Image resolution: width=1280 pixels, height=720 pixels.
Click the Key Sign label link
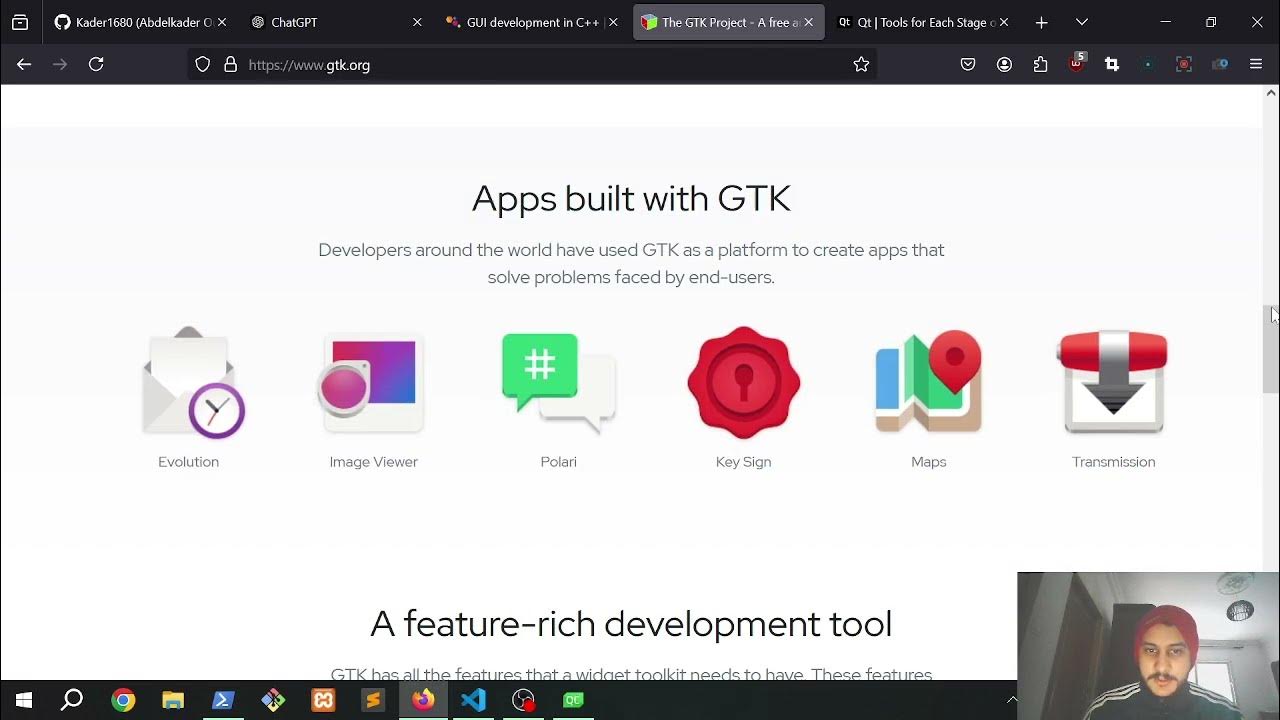(743, 462)
